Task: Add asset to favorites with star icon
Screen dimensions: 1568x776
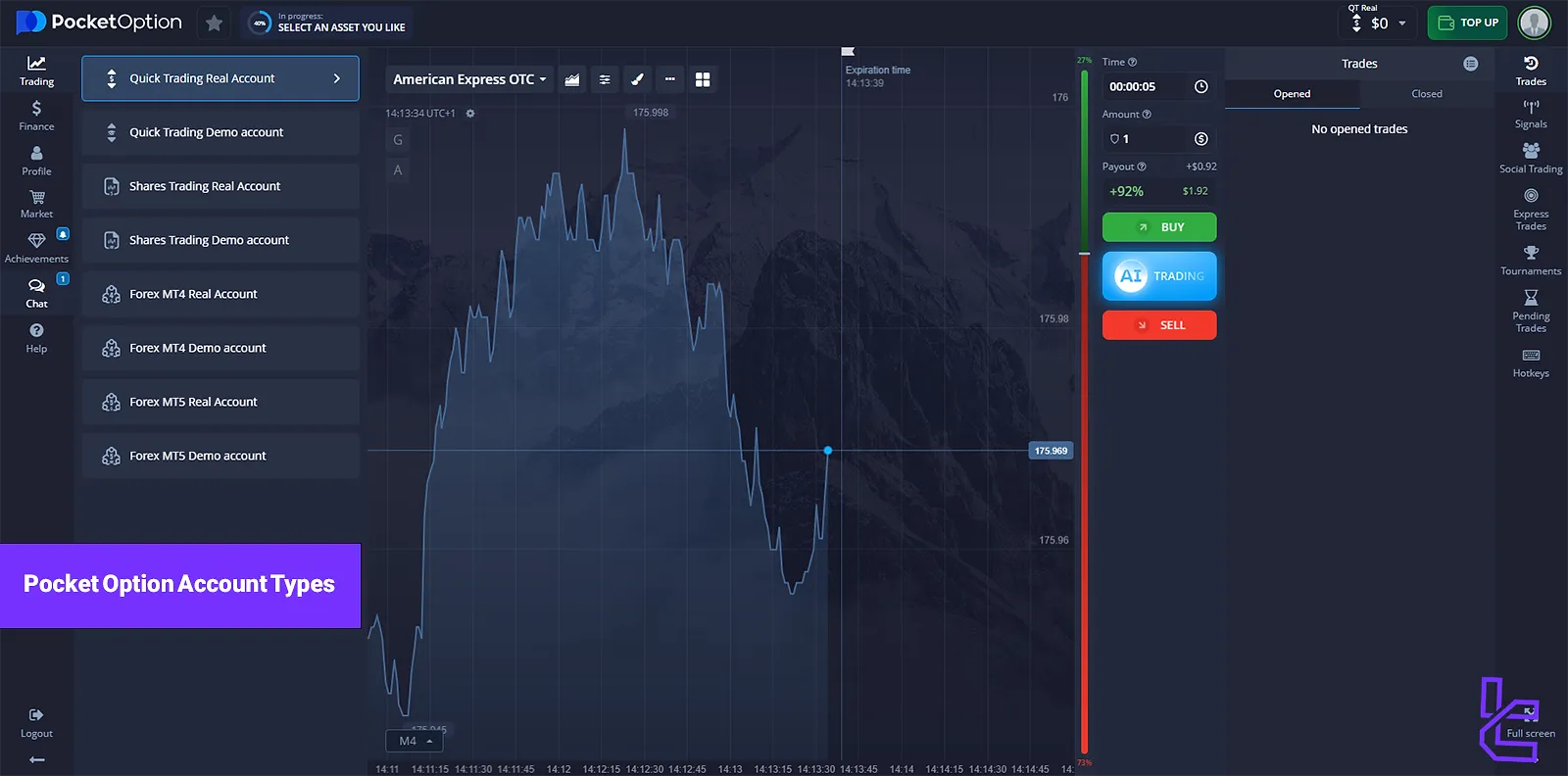Action: [x=214, y=23]
